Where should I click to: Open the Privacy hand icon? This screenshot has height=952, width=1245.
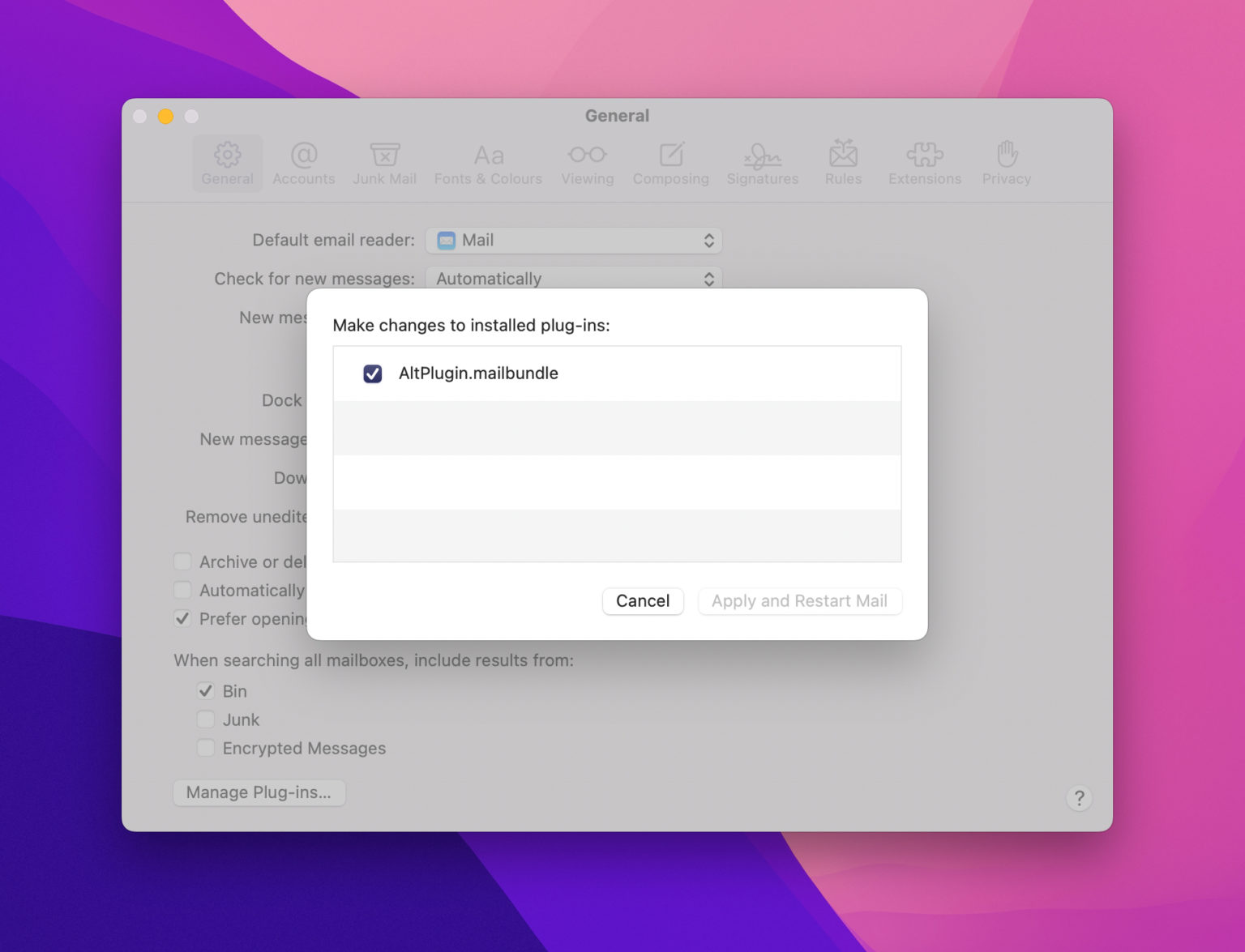(x=1006, y=162)
